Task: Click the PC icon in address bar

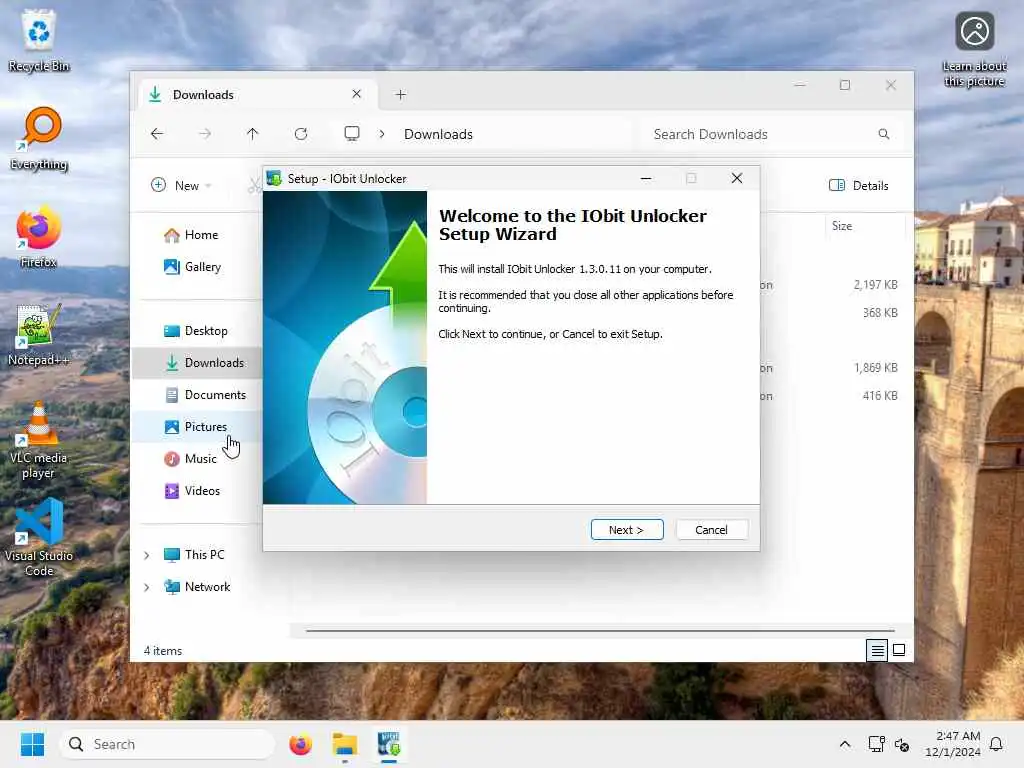Action: tap(352, 134)
